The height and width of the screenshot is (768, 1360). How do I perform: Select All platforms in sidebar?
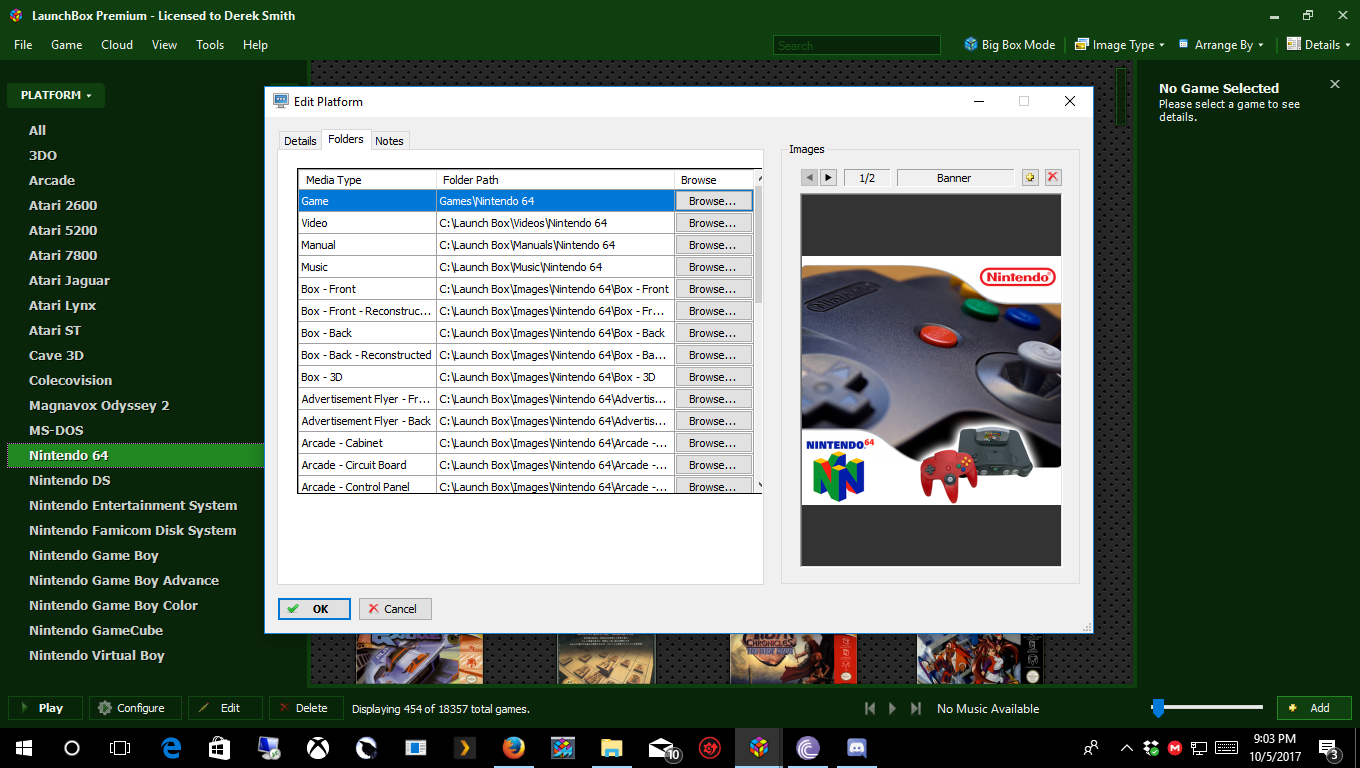pos(37,130)
